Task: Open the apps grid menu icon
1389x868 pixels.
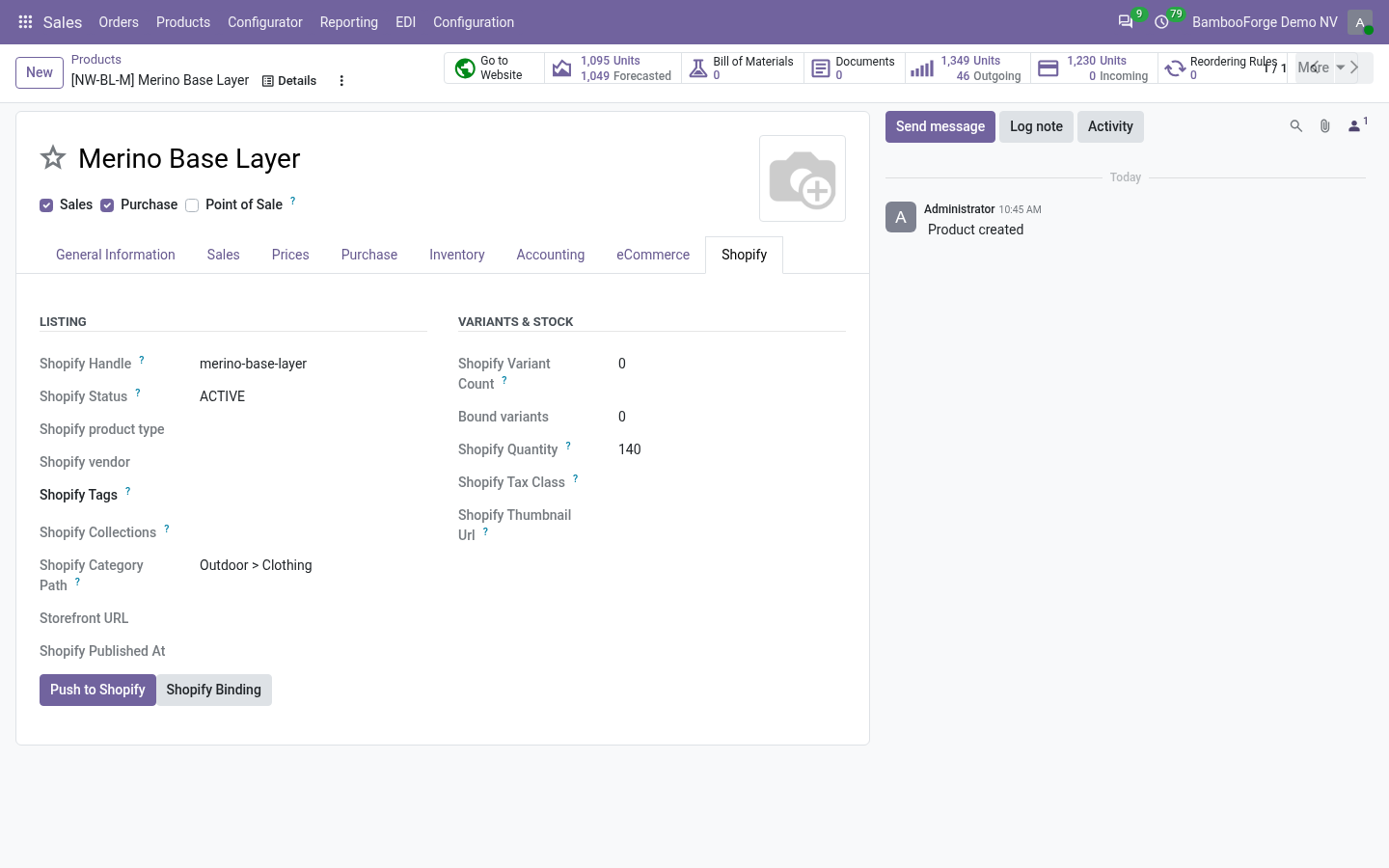Action: coord(26,22)
